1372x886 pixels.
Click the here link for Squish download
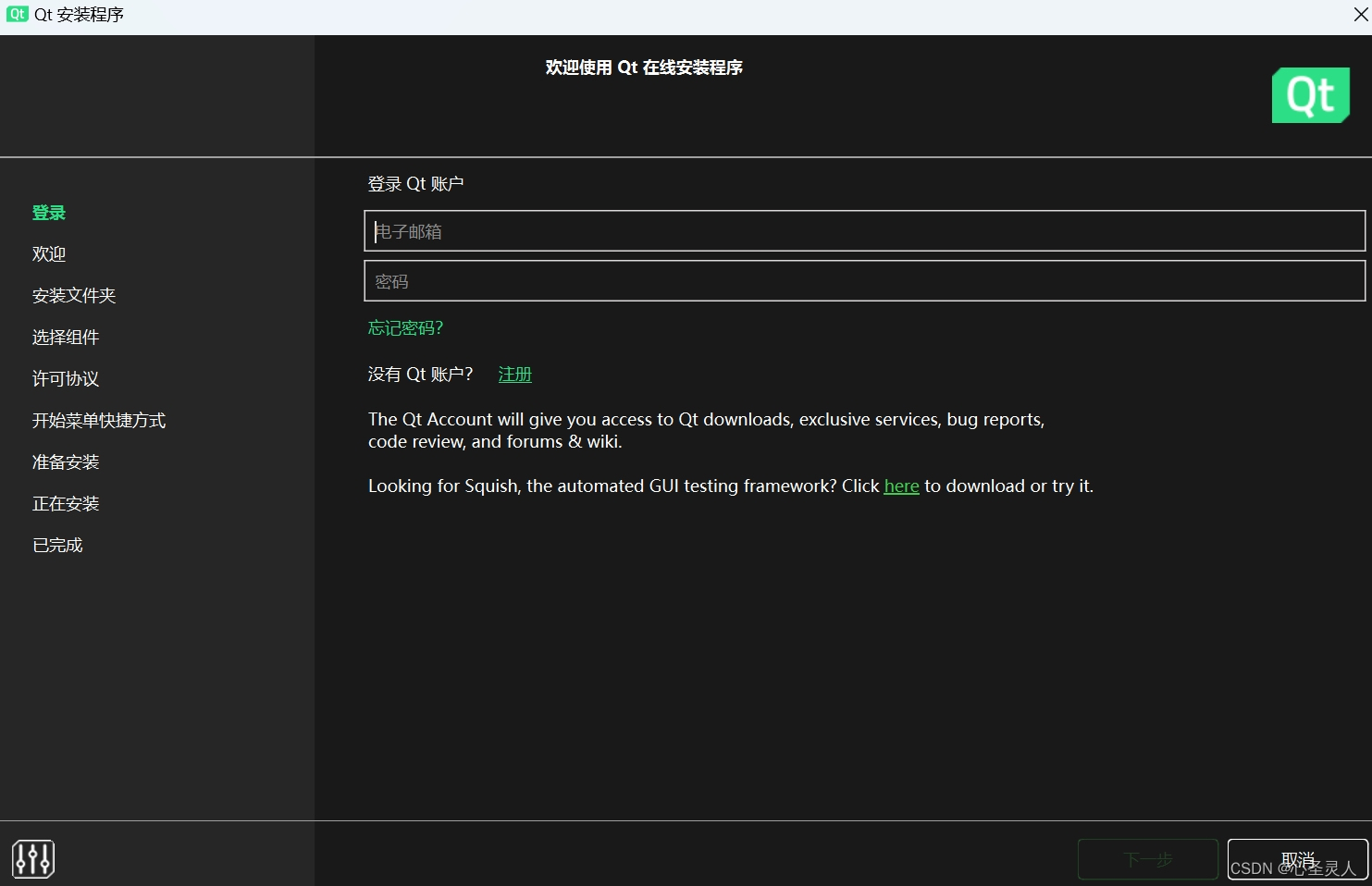901,486
